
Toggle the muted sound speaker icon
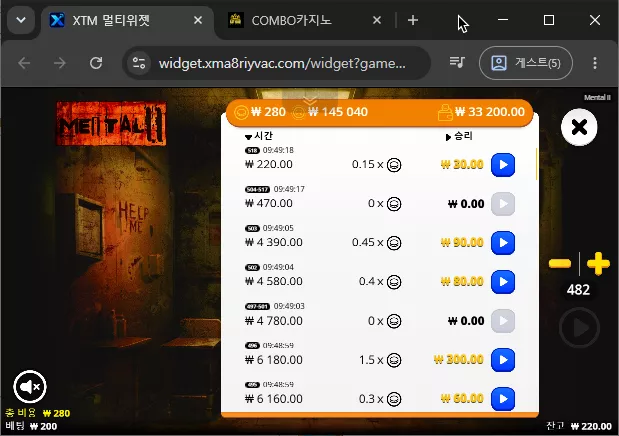[x=30, y=387]
